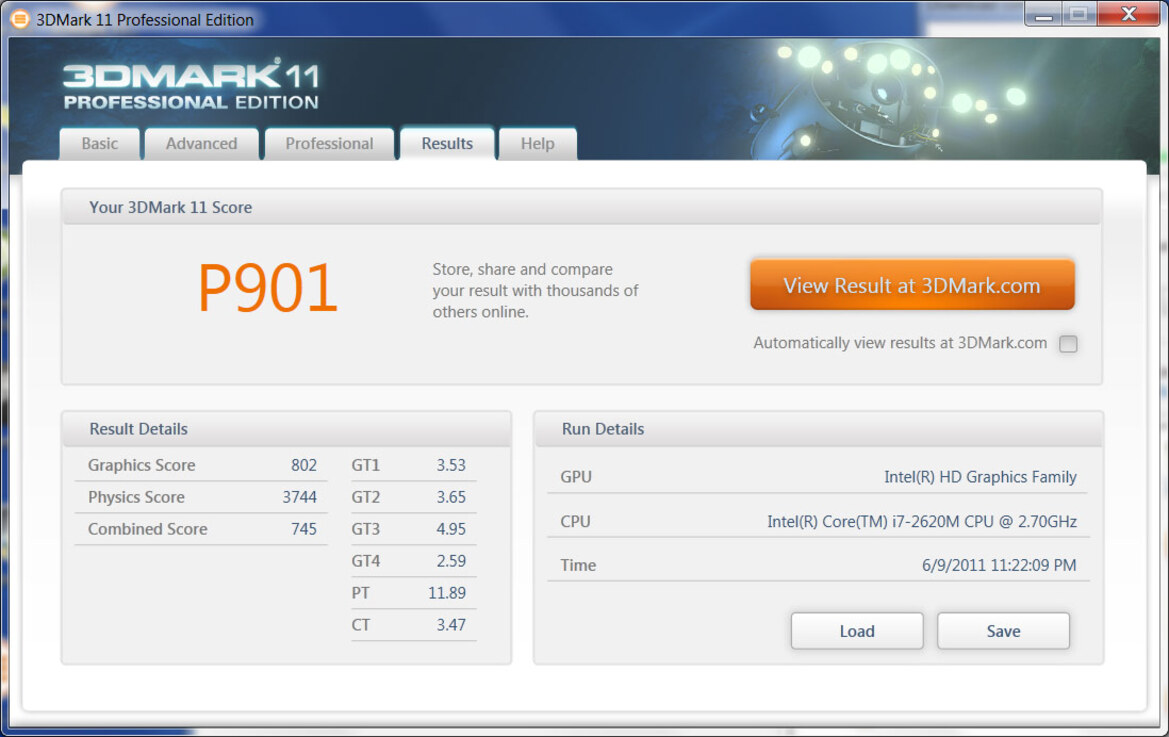Click the 3DMark 11 Professional Edition logo
This screenshot has height=737, width=1169.
pyautogui.click(x=191, y=86)
